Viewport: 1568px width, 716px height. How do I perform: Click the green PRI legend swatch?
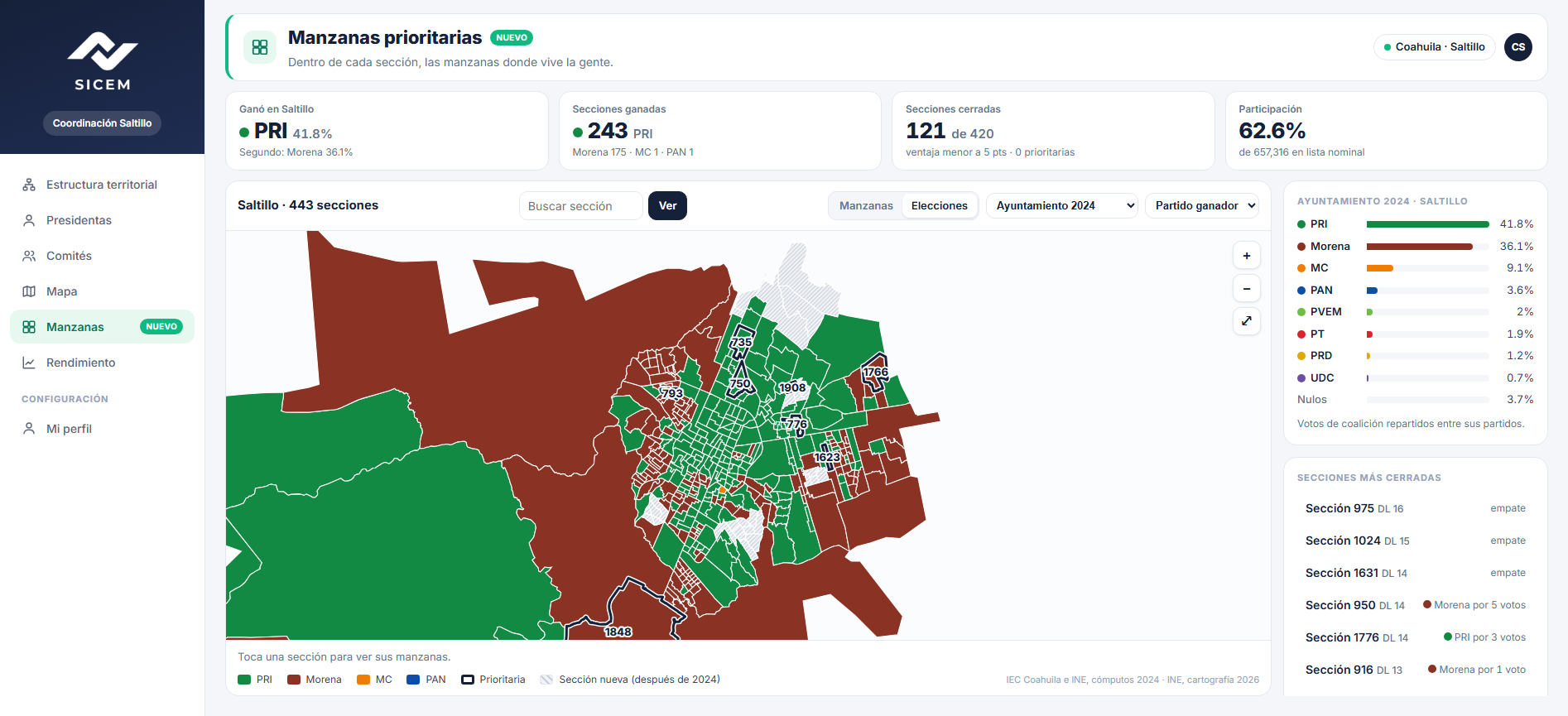pyautogui.click(x=244, y=680)
